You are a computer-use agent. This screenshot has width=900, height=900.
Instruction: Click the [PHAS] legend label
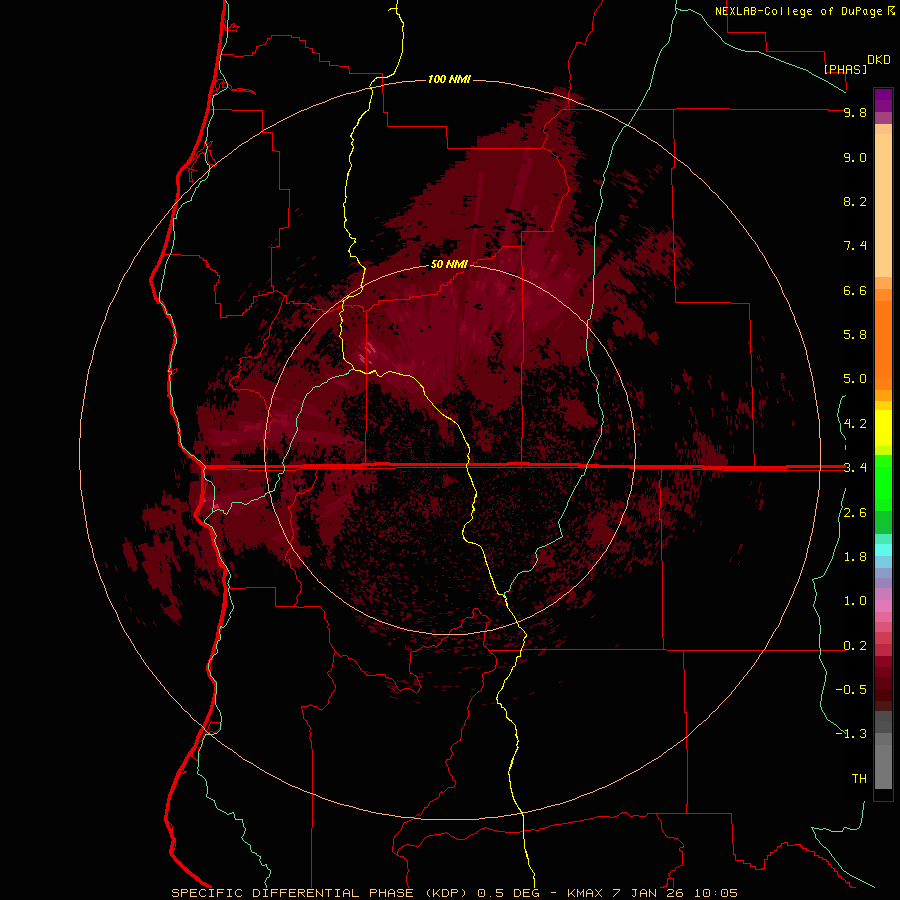(x=845, y=69)
